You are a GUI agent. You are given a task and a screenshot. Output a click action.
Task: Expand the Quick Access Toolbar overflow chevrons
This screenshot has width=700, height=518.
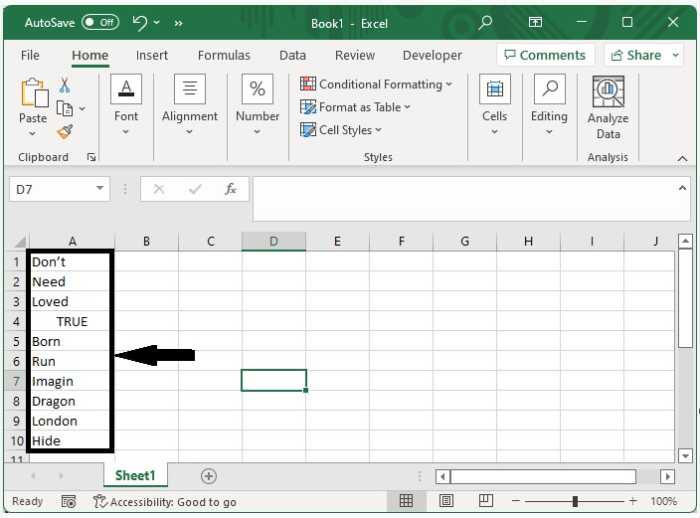[x=179, y=23]
